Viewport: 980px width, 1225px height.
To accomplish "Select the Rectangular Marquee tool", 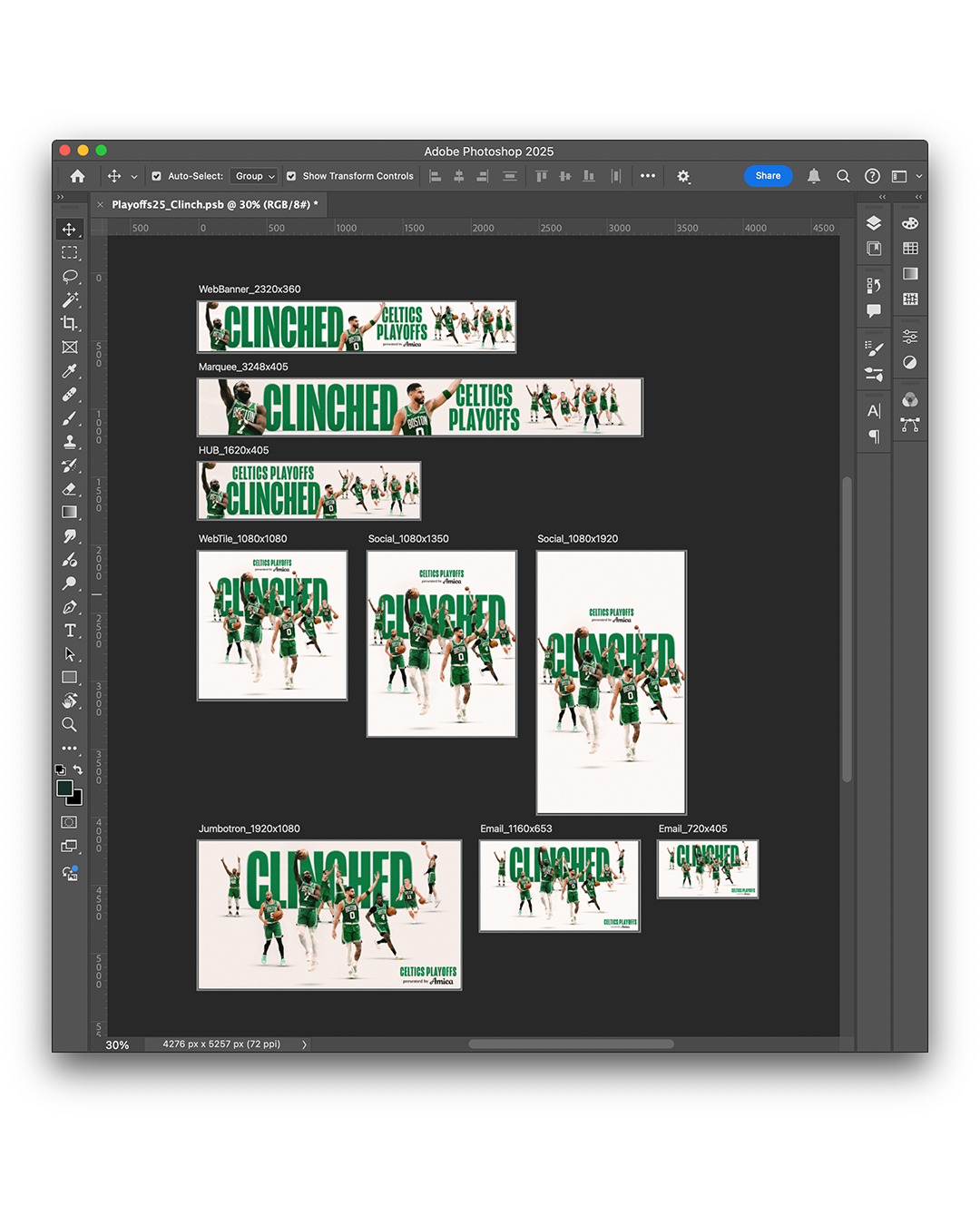I will click(x=69, y=253).
